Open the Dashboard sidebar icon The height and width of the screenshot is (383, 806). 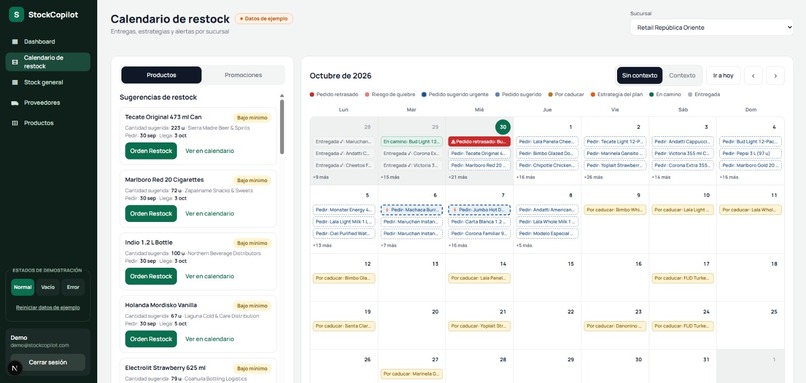click(15, 42)
